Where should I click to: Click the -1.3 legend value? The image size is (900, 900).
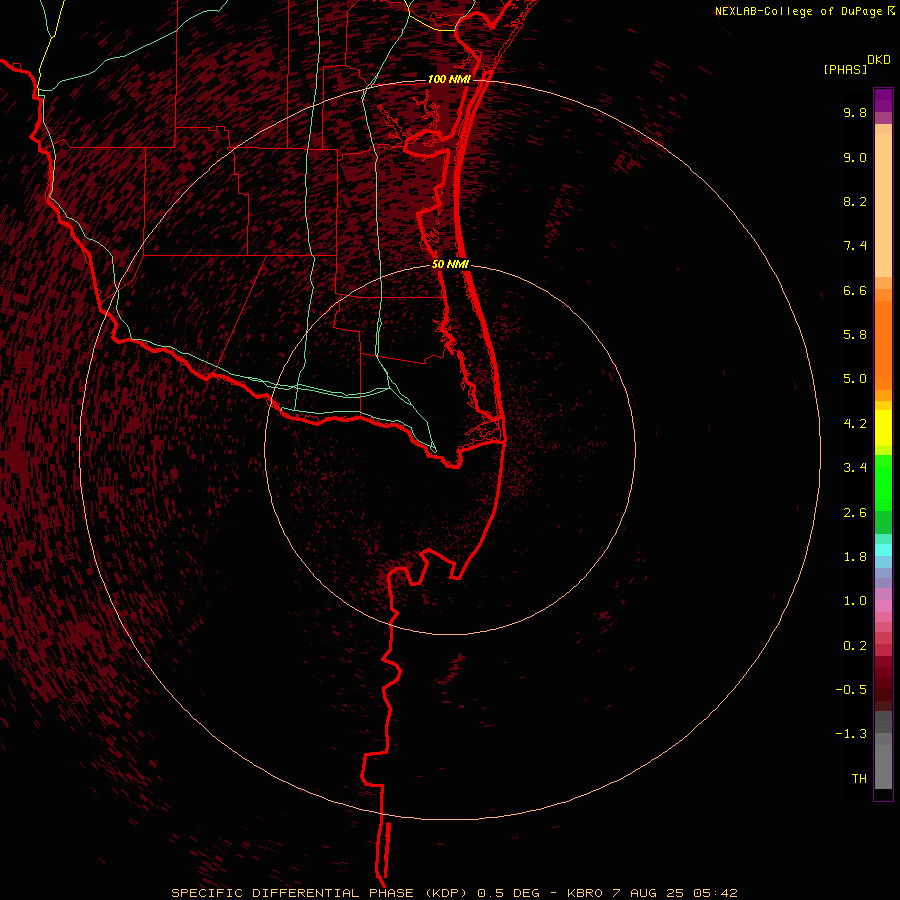coord(851,734)
